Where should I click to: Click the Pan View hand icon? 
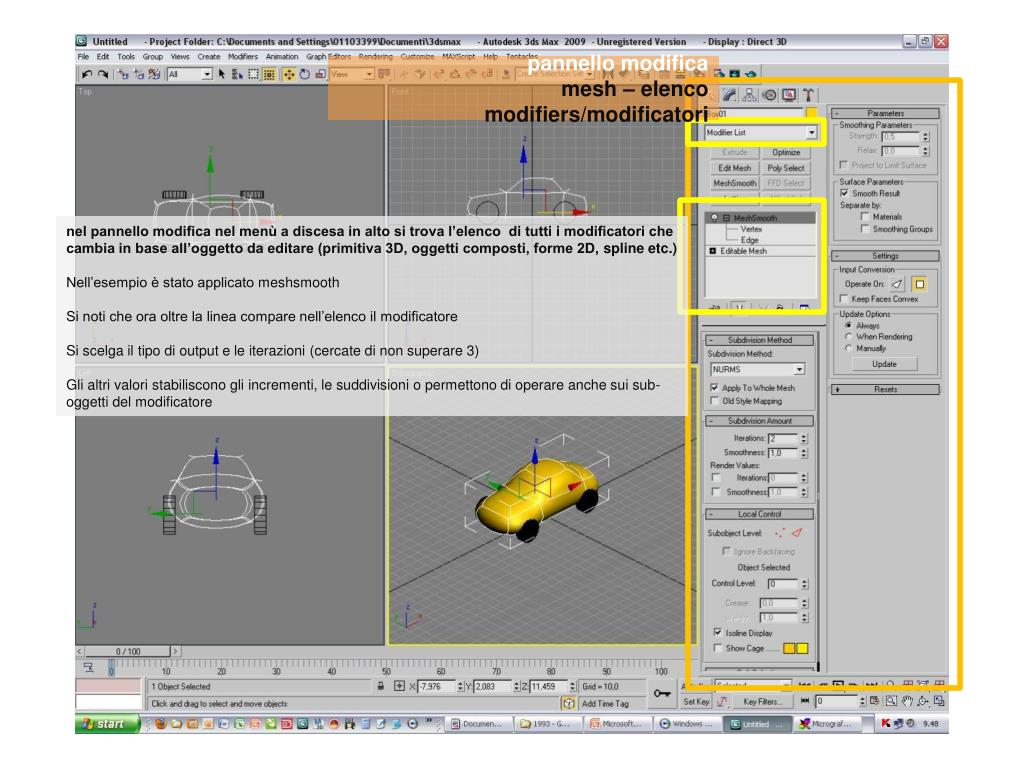coord(907,701)
